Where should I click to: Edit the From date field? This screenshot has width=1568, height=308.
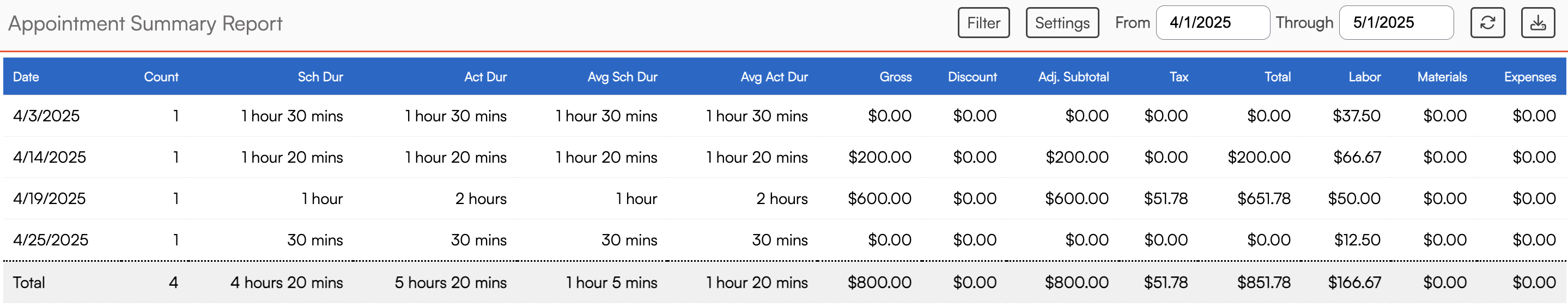[x=1212, y=23]
